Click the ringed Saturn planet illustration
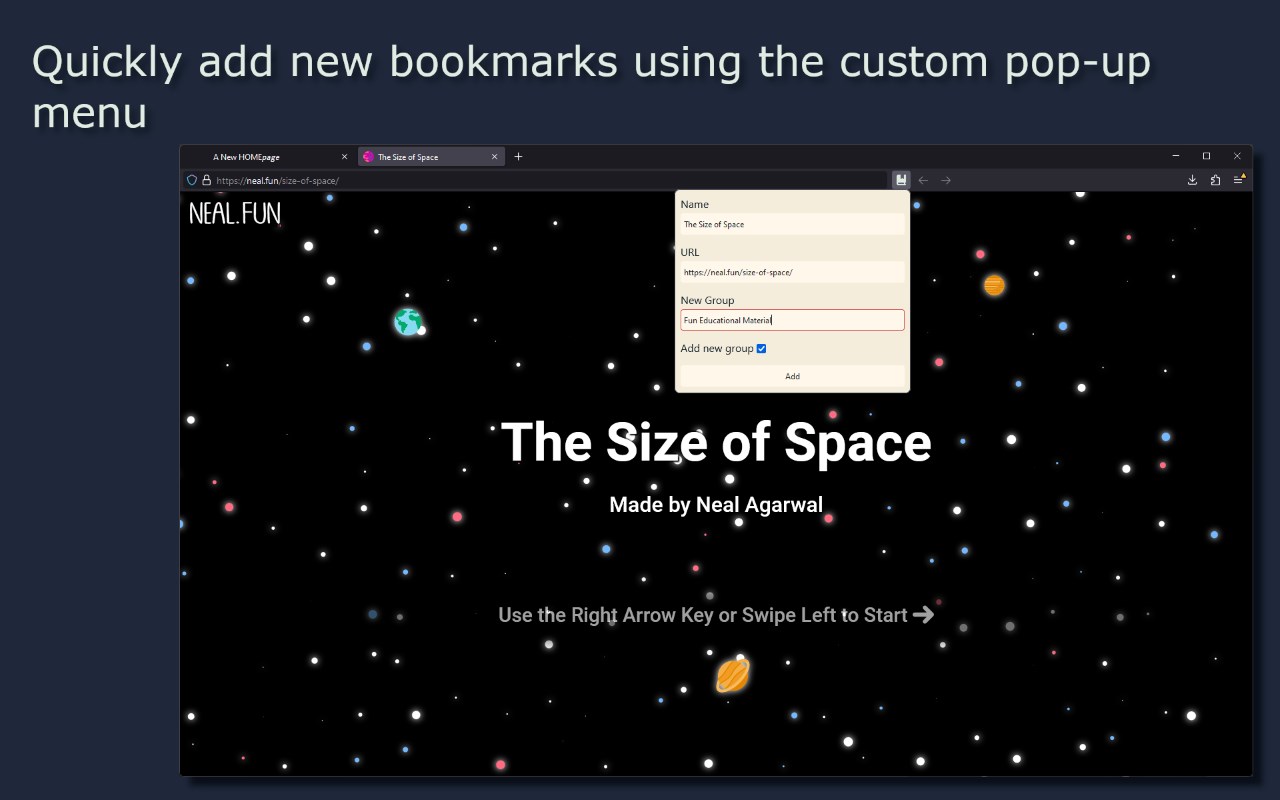The image size is (1280, 800). pos(733,676)
